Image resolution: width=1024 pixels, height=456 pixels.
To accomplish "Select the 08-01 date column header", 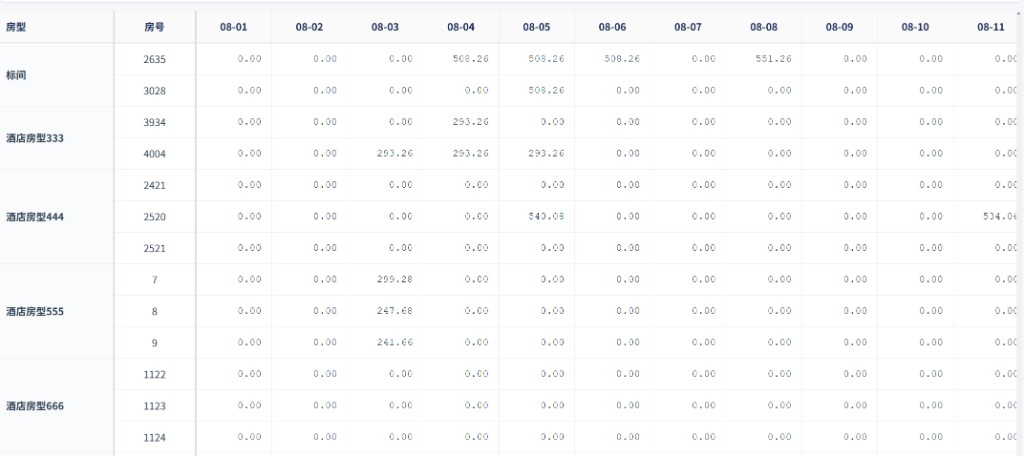I will (234, 27).
